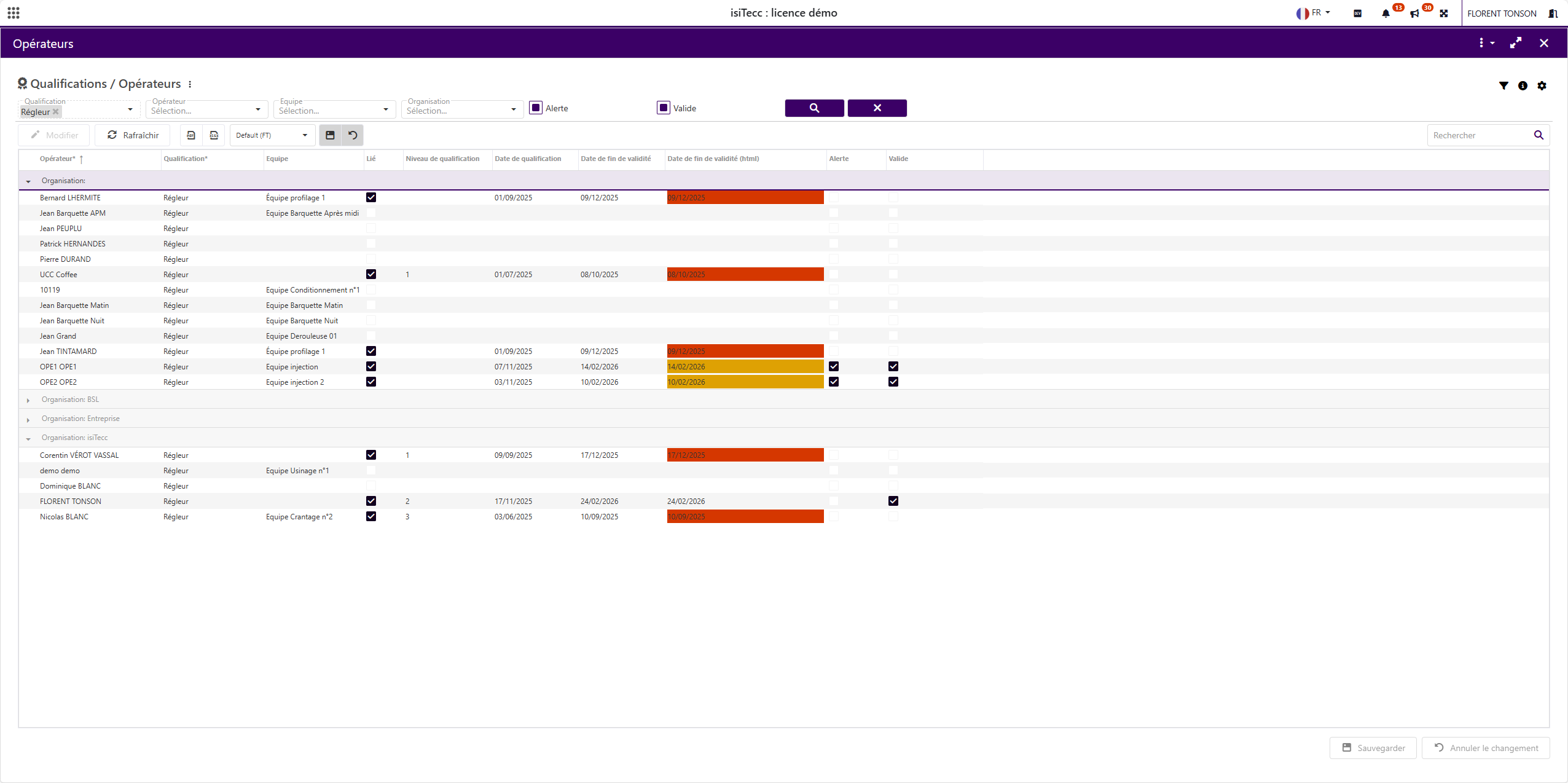Open the Opérateurs window options menu

pos(1486,43)
